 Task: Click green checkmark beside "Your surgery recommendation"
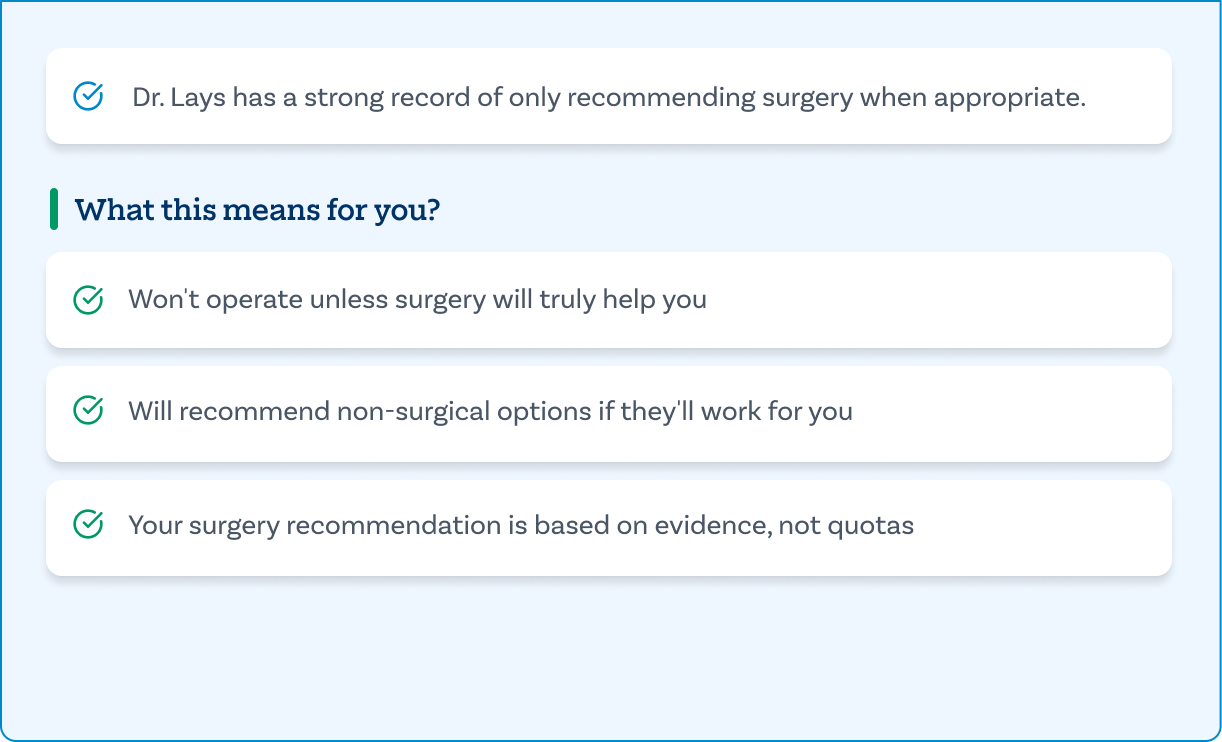coord(89,525)
